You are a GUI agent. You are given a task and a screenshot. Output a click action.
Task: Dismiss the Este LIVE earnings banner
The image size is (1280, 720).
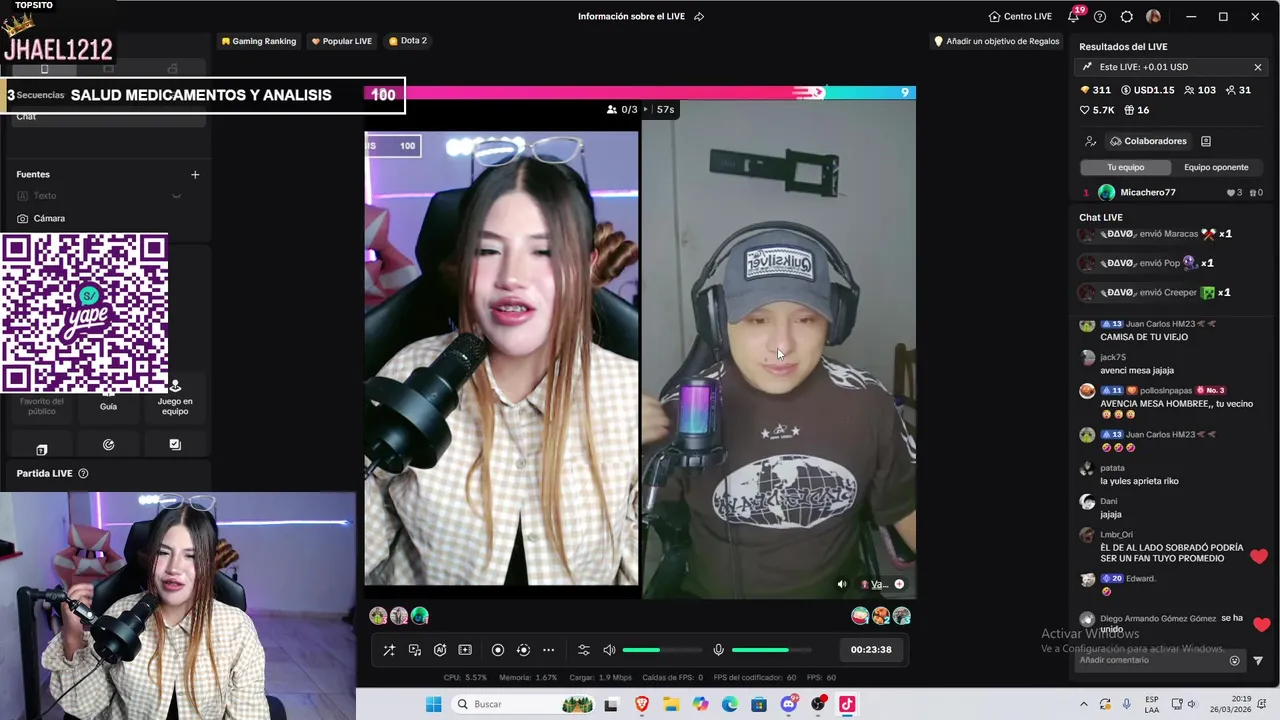click(1257, 67)
